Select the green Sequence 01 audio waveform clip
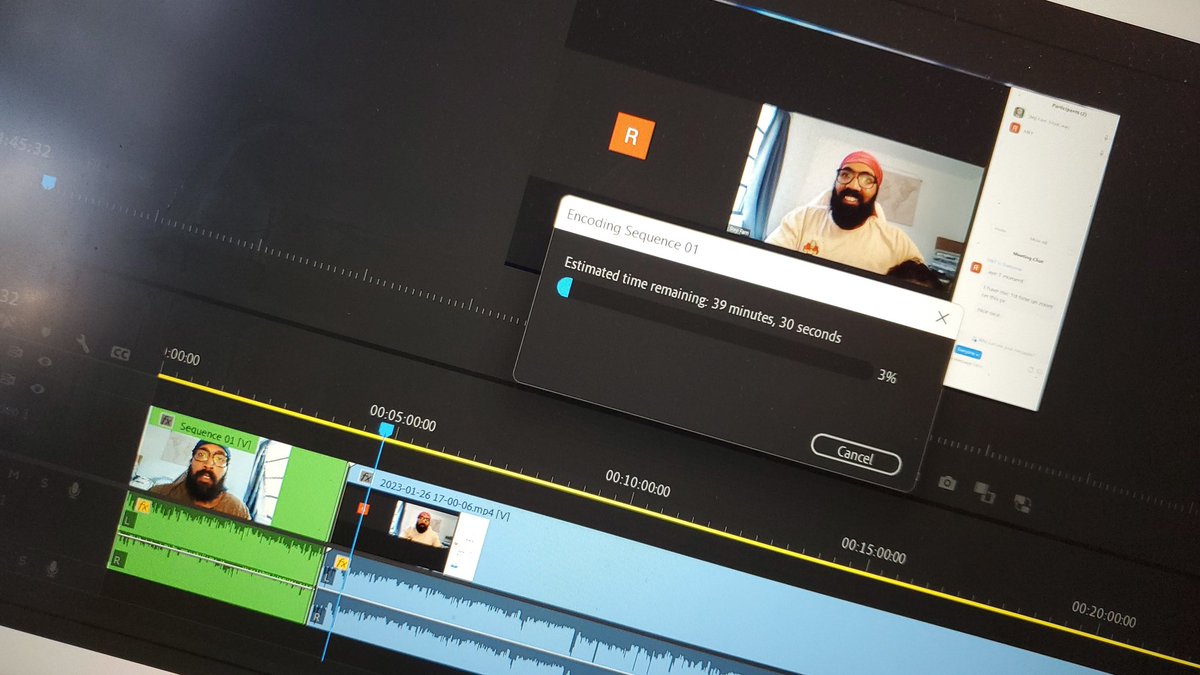The image size is (1200, 675). pyautogui.click(x=215, y=557)
